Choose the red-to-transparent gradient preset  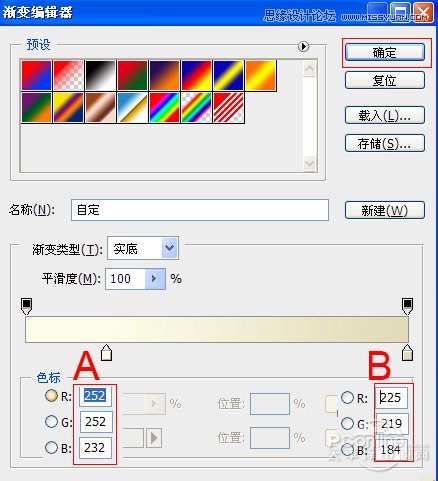69,75
